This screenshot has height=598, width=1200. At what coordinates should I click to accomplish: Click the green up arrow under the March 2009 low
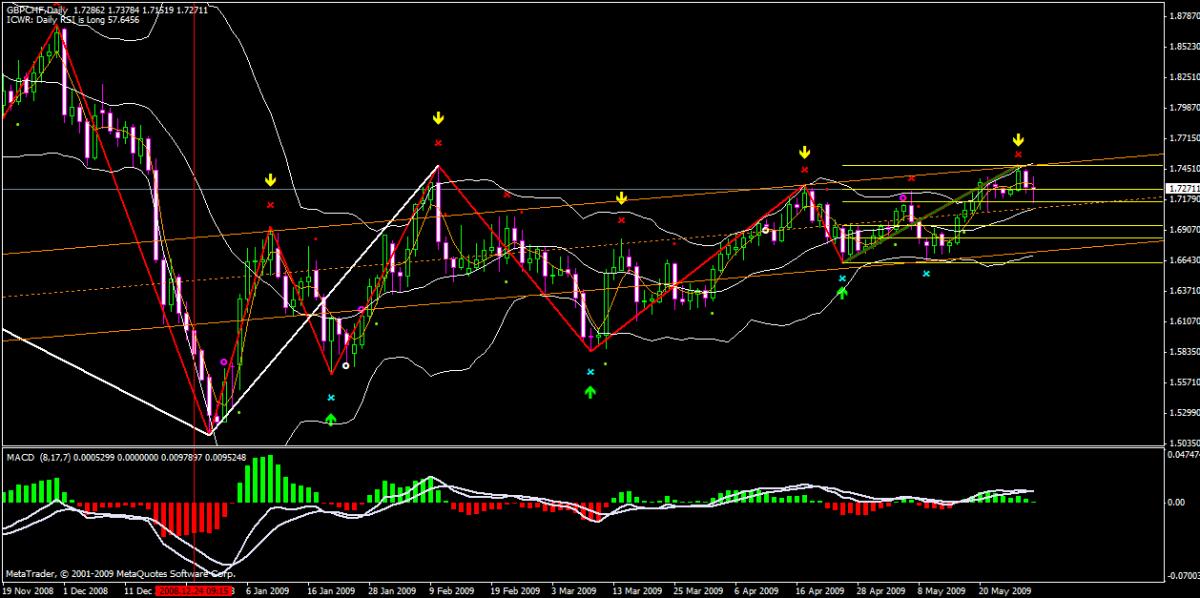(x=590, y=391)
